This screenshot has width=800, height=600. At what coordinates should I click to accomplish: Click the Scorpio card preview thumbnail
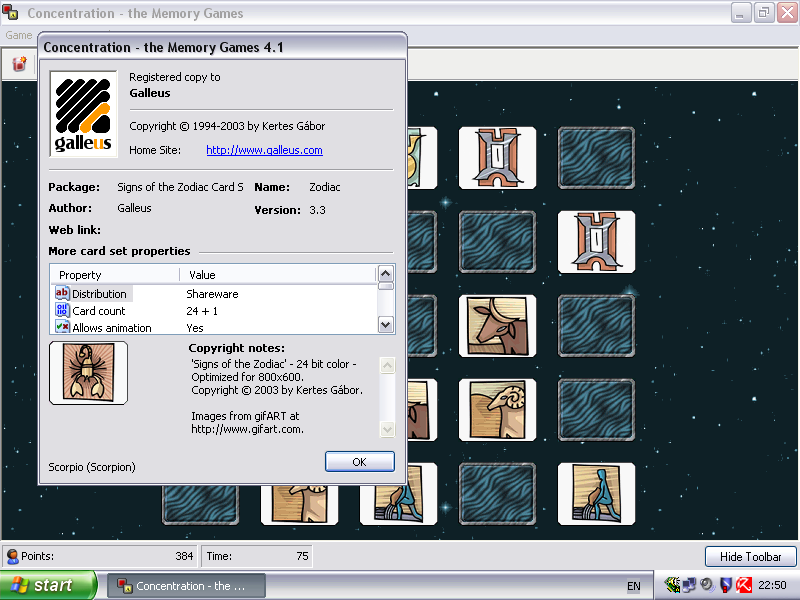click(x=88, y=373)
